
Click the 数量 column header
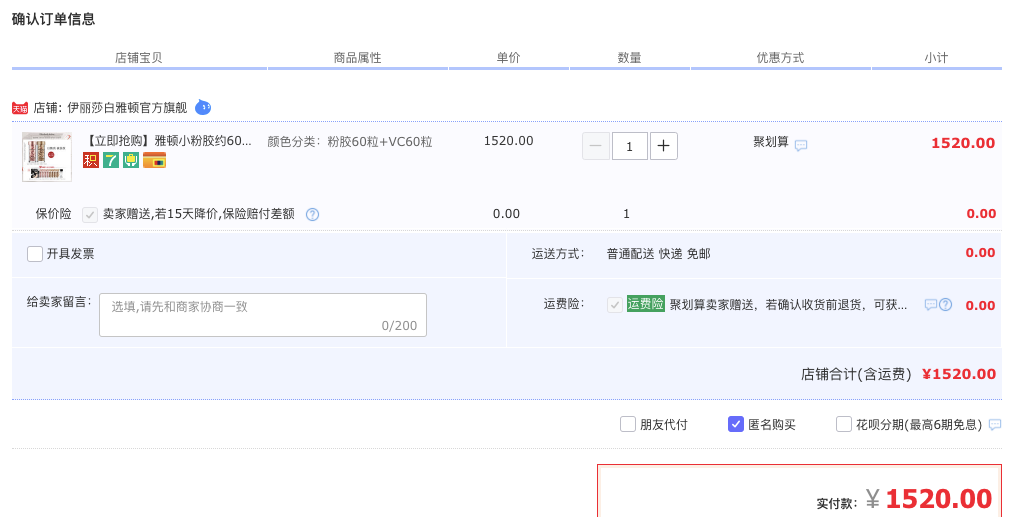(630, 57)
